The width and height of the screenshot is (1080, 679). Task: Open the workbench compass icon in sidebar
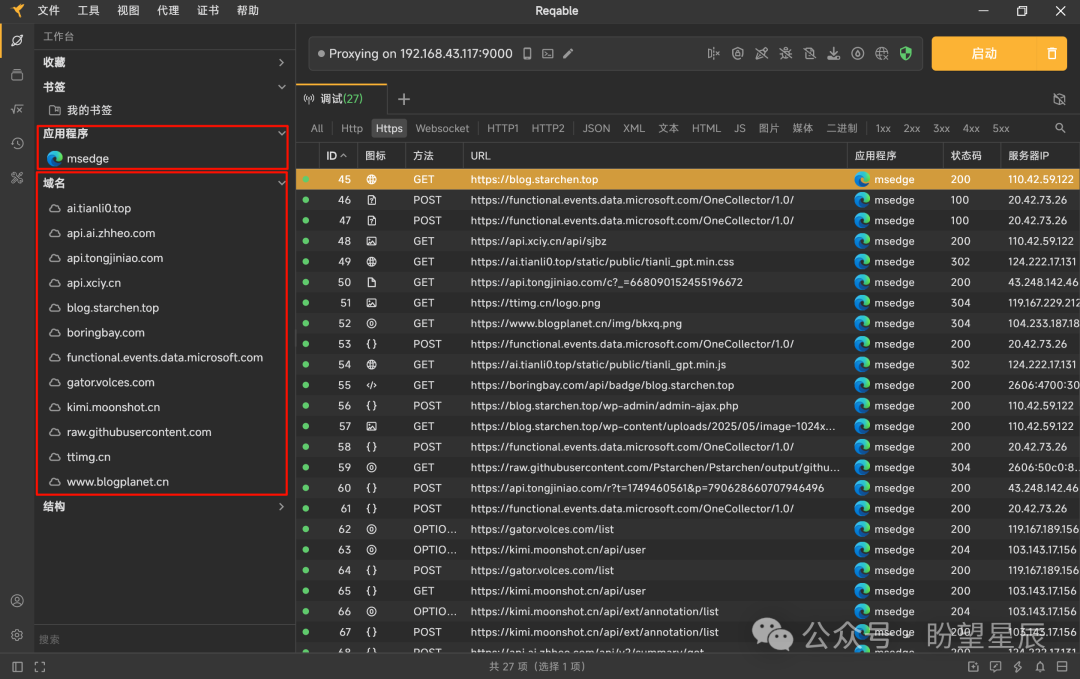tap(17, 41)
